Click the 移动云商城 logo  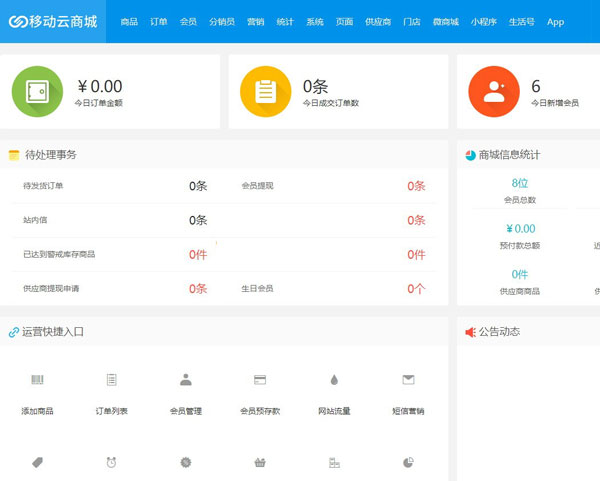coord(53,22)
